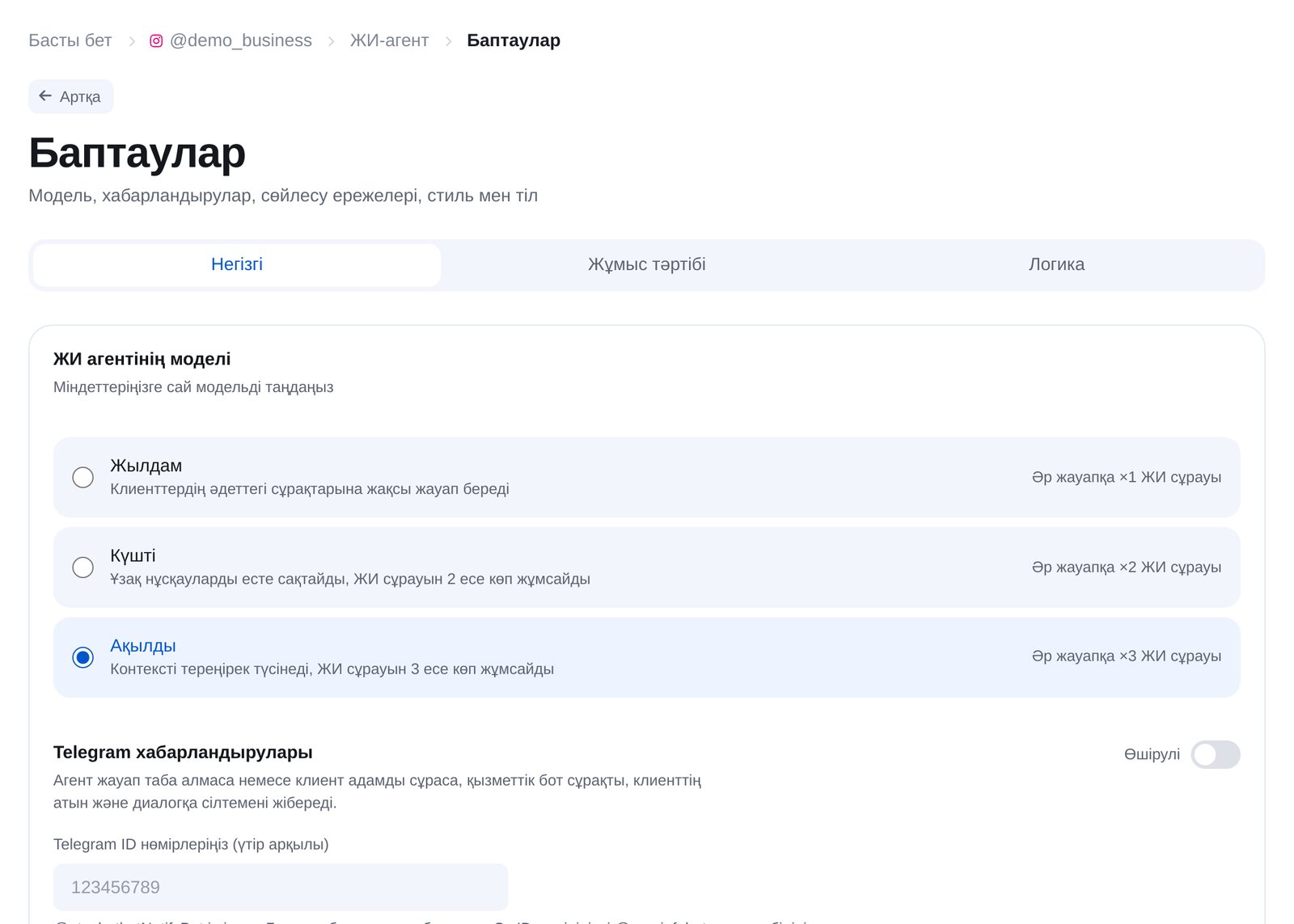The height and width of the screenshot is (924, 1294).
Task: Go back with the Артқа button
Action: coord(71,96)
